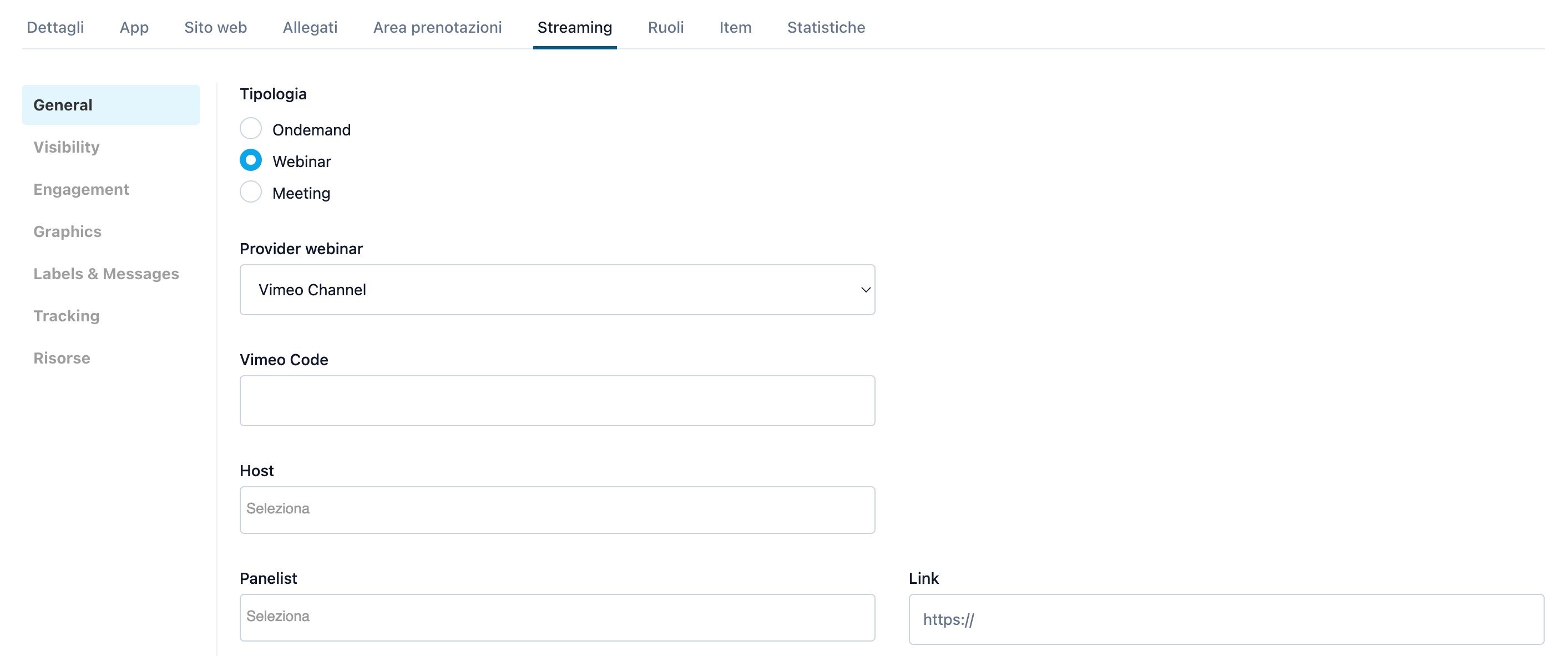
Task: Open the Panelist Seleziona selector
Action: 557,618
